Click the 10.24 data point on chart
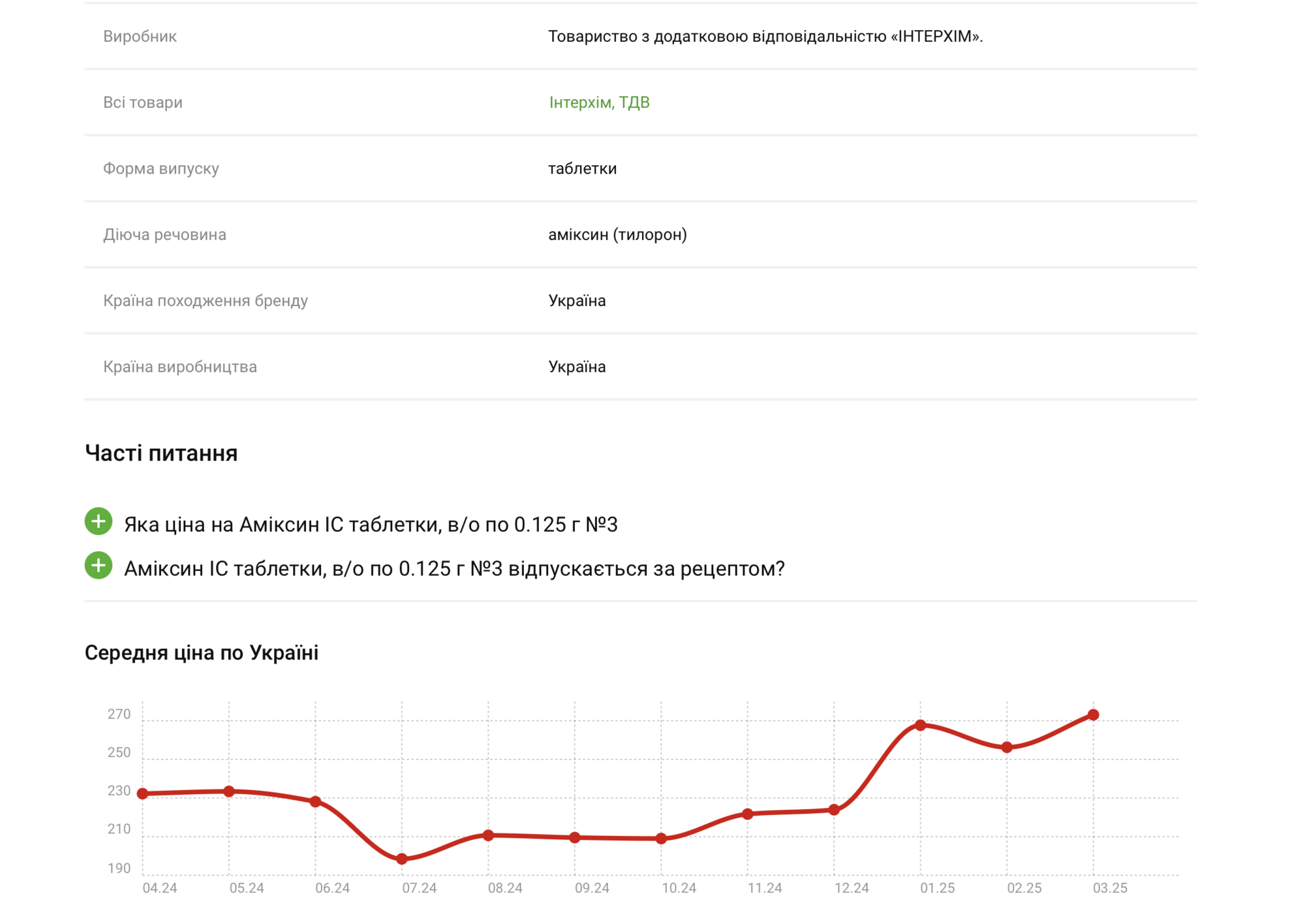The image size is (1305, 924). tap(661, 839)
